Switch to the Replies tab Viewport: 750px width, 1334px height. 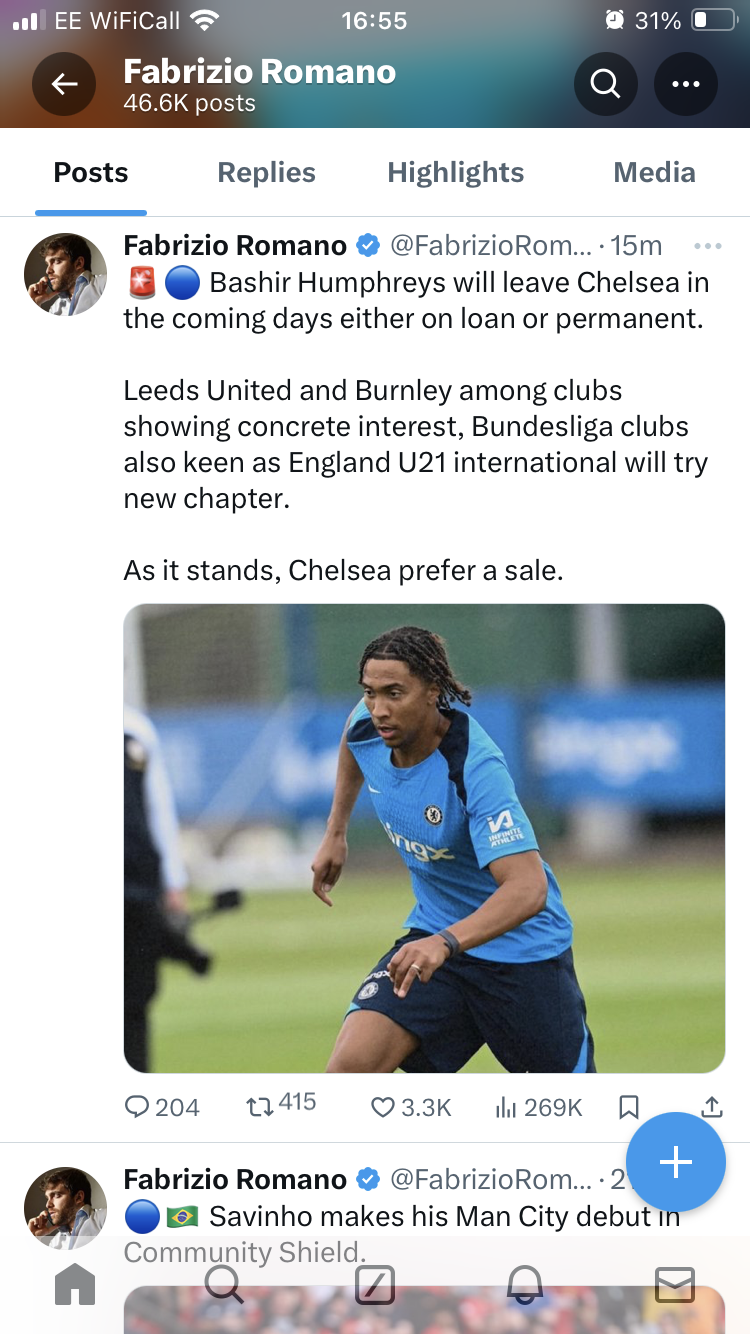pyautogui.click(x=266, y=173)
